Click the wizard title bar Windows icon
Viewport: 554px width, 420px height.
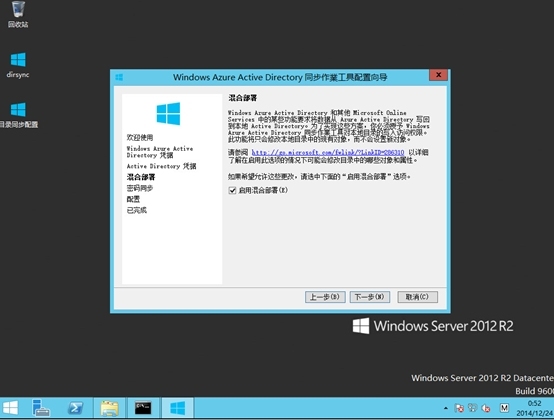[x=119, y=77]
